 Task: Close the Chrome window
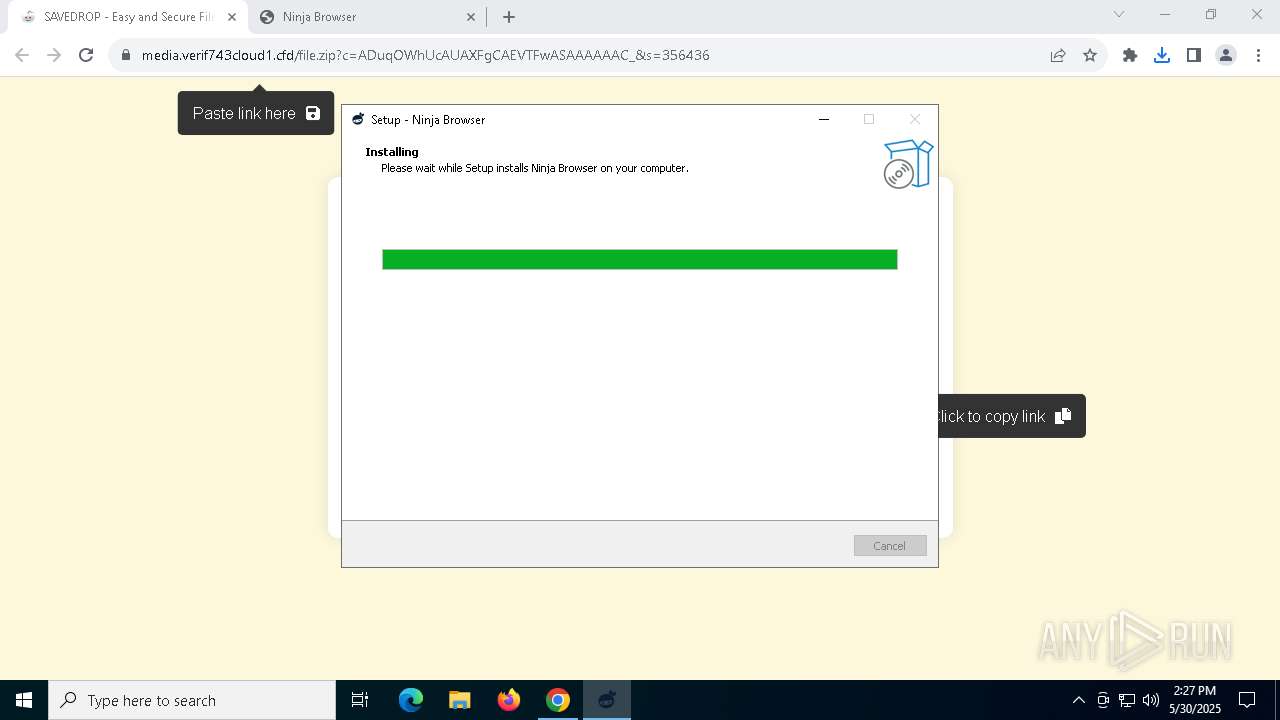point(1257,14)
